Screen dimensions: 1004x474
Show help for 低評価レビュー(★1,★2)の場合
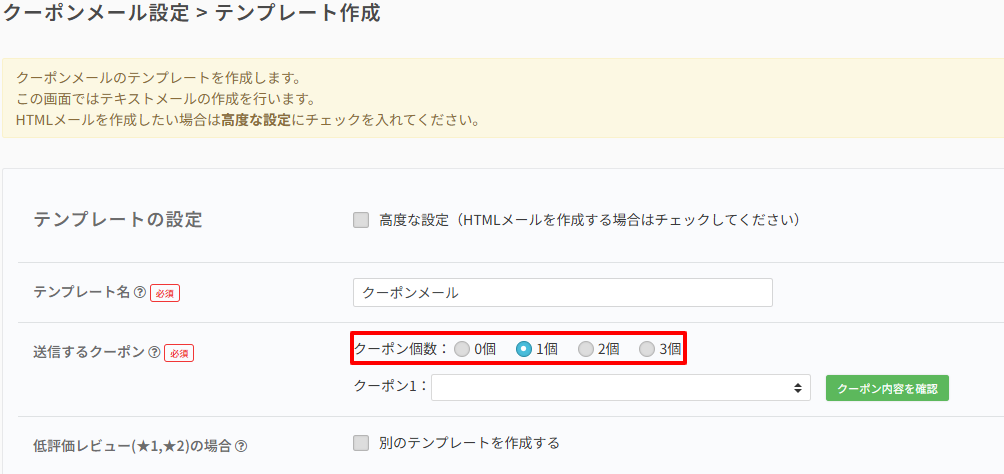[241, 446]
